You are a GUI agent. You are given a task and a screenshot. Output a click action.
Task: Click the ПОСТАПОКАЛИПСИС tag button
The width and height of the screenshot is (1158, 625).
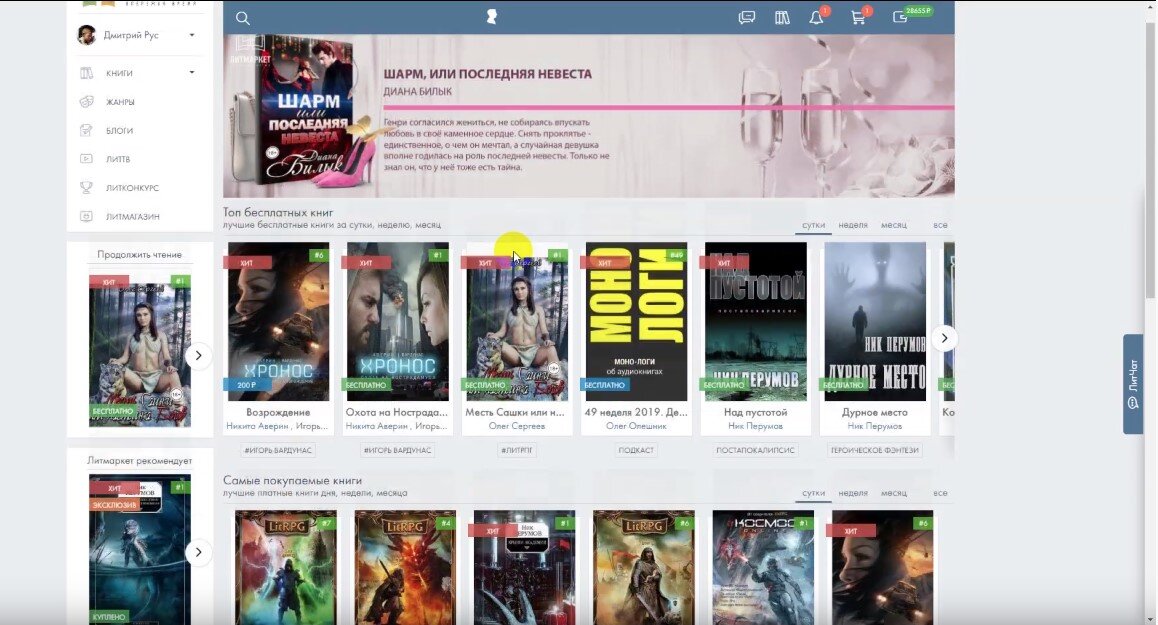755,450
